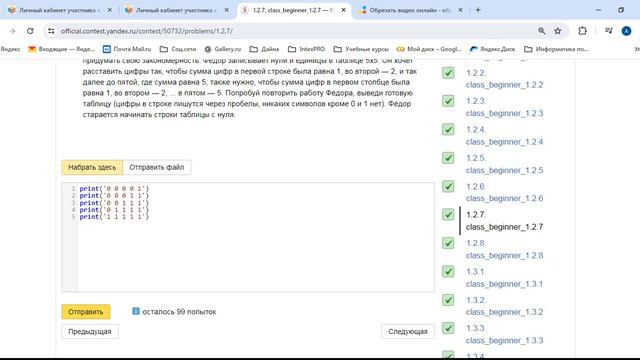Open the Яндекс bookmark
Screen dimensions: 640x360
10,49
